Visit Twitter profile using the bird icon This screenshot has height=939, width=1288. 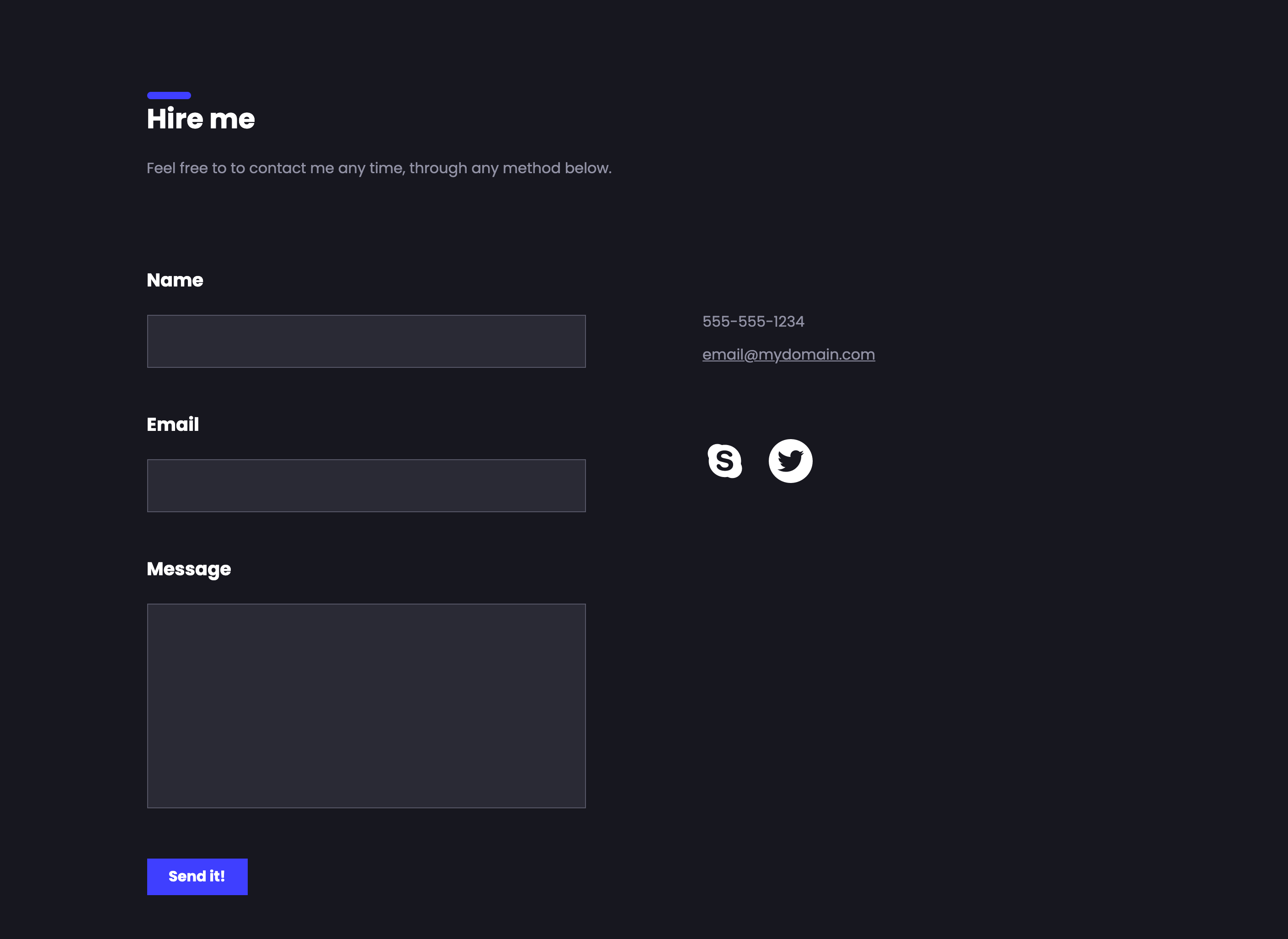(x=791, y=461)
